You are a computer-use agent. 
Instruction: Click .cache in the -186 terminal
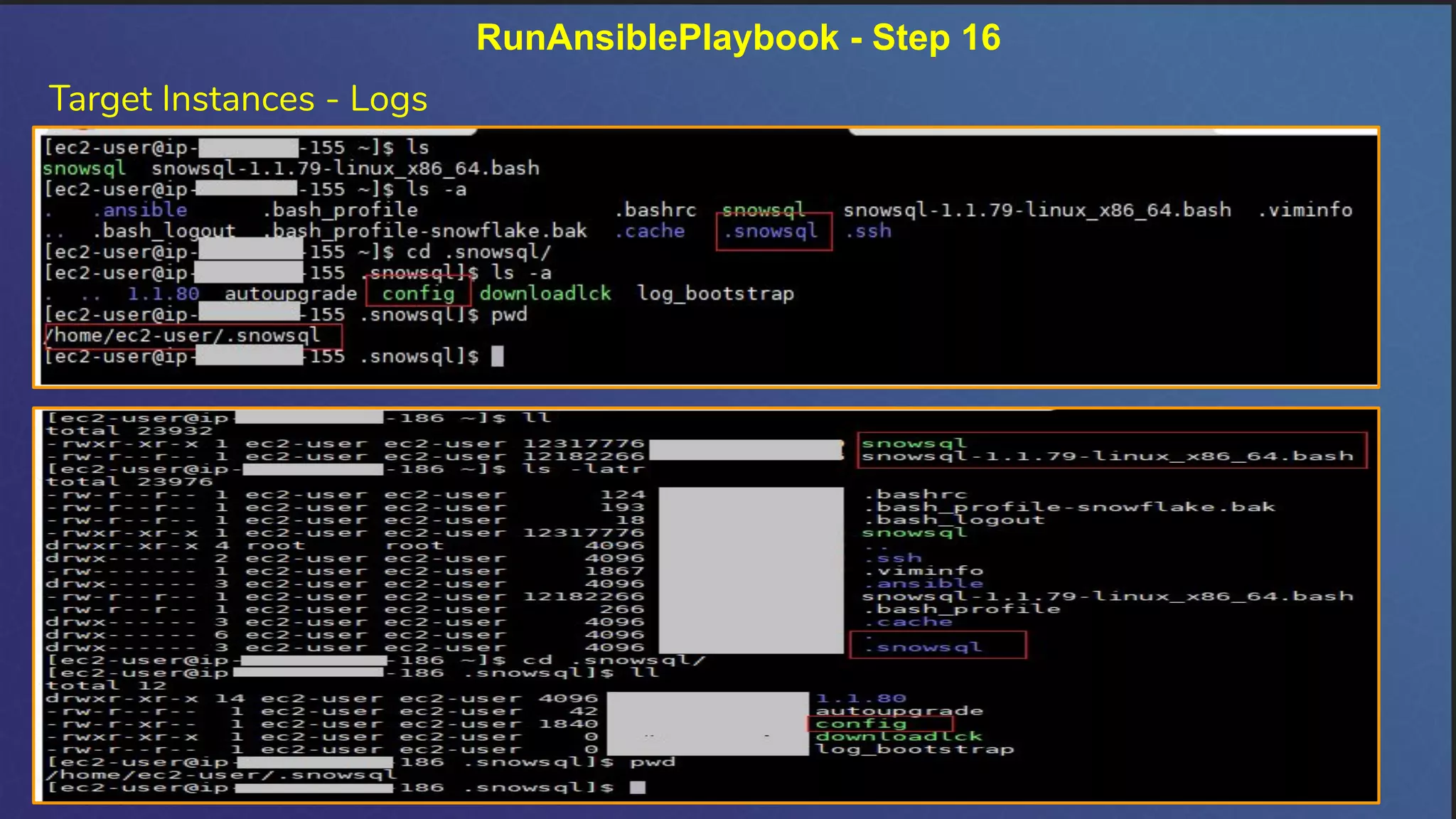[x=908, y=623]
